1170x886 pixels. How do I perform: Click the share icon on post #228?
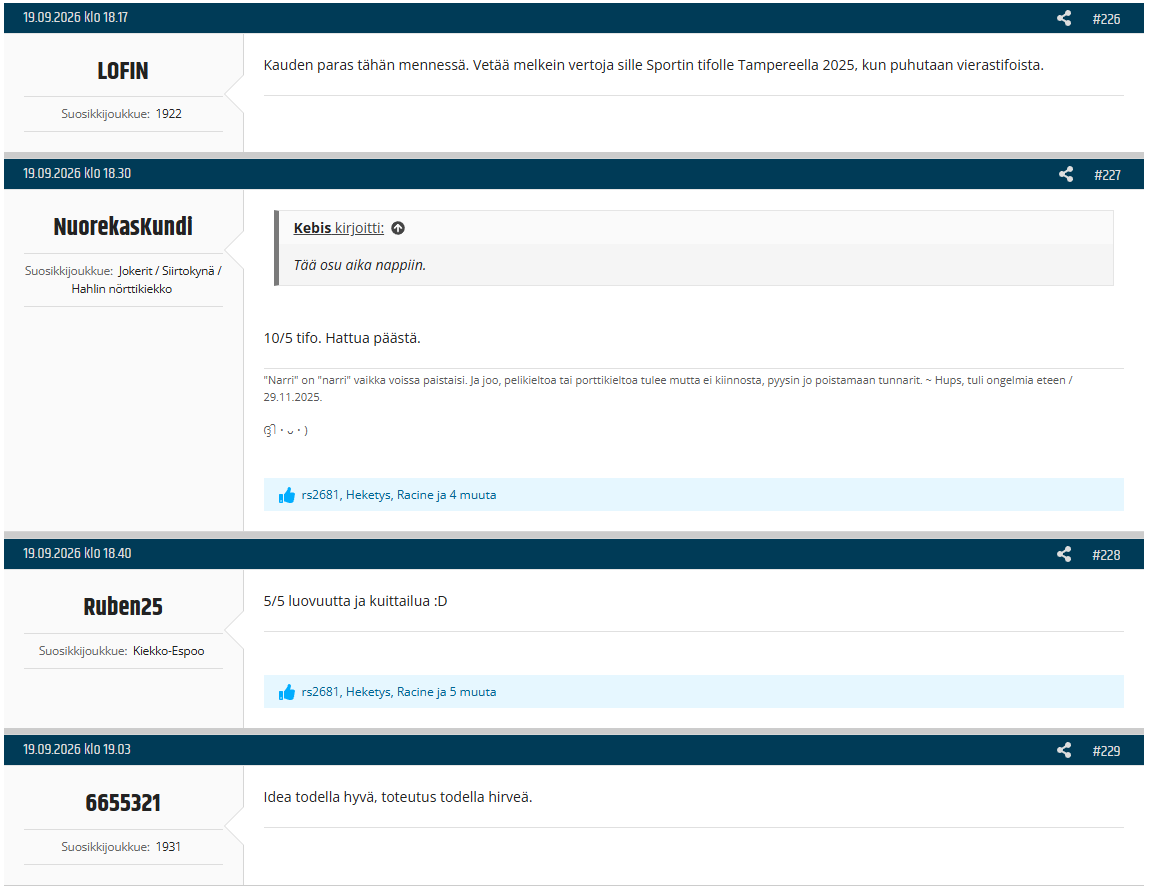(x=1064, y=554)
